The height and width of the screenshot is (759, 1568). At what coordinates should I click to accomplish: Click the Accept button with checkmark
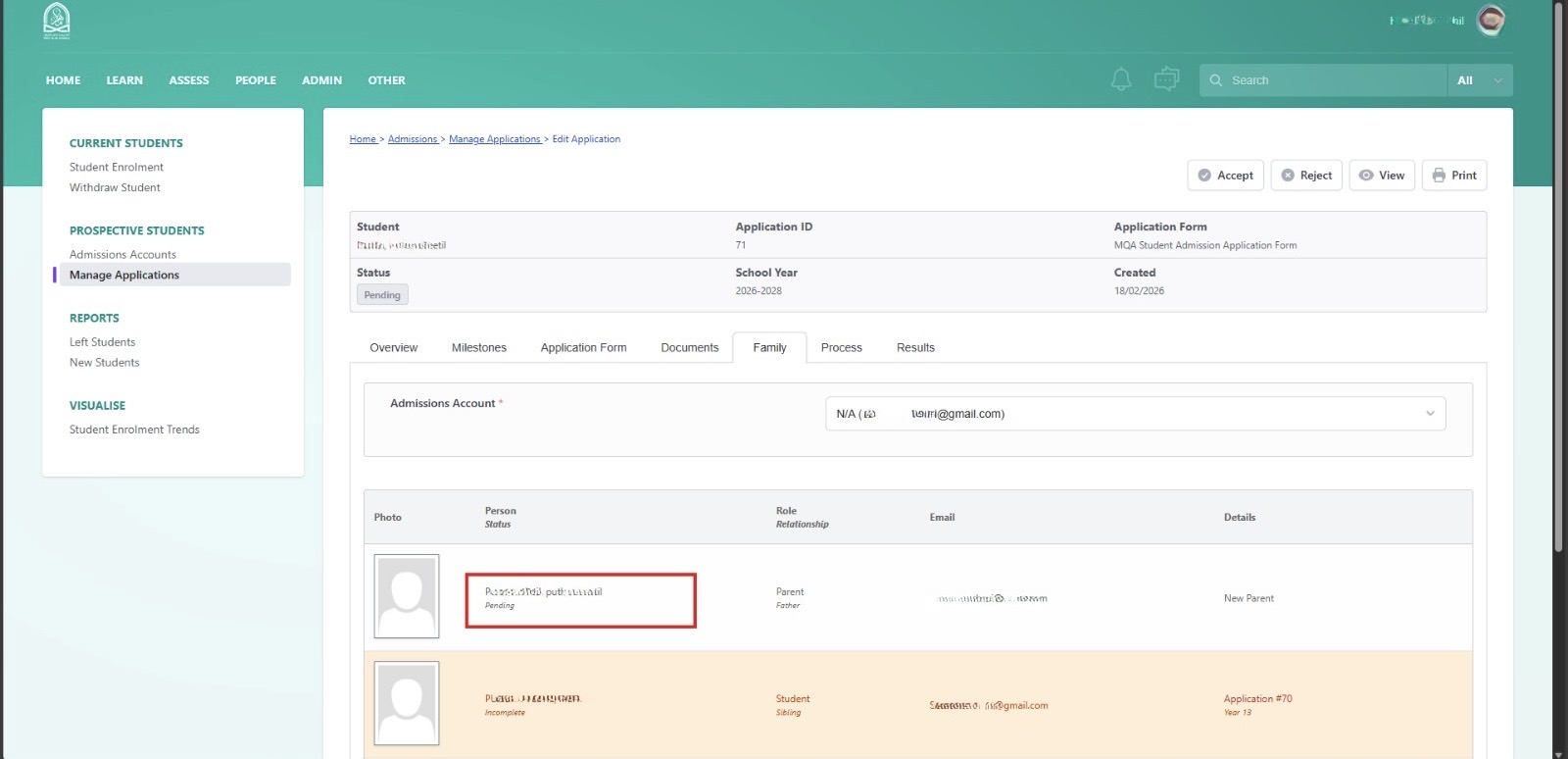click(x=1225, y=176)
